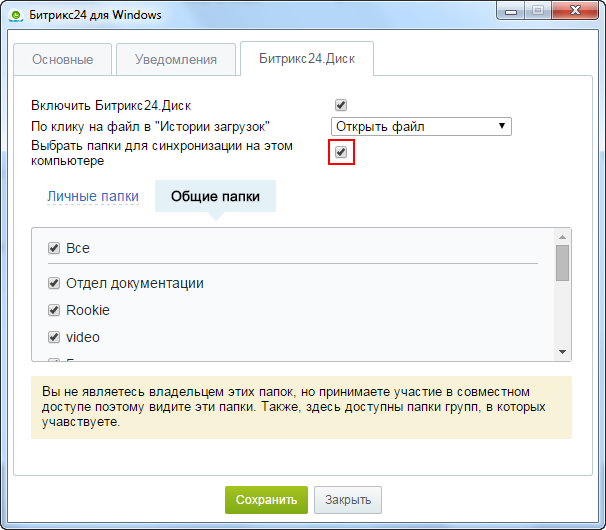Click the Битрикс24 app icon in title bar
The image size is (606, 530).
coord(16,15)
